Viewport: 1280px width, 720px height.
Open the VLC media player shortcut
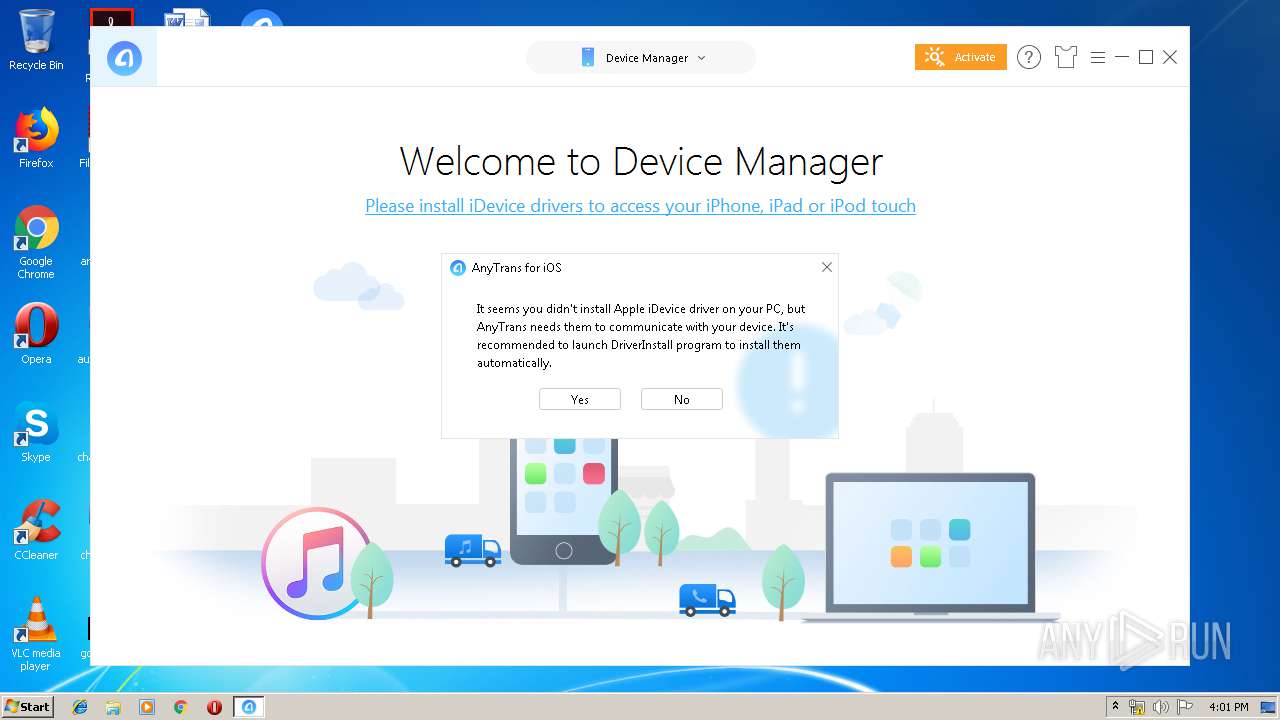36,634
